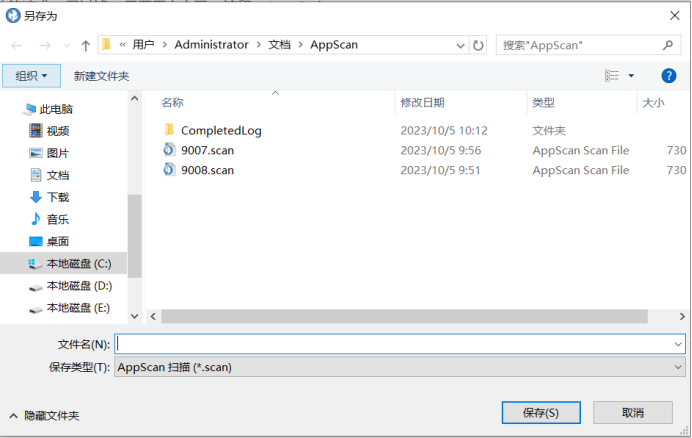The height and width of the screenshot is (438, 692).
Task: Close the 另存为 dialog
Action: (674, 16)
